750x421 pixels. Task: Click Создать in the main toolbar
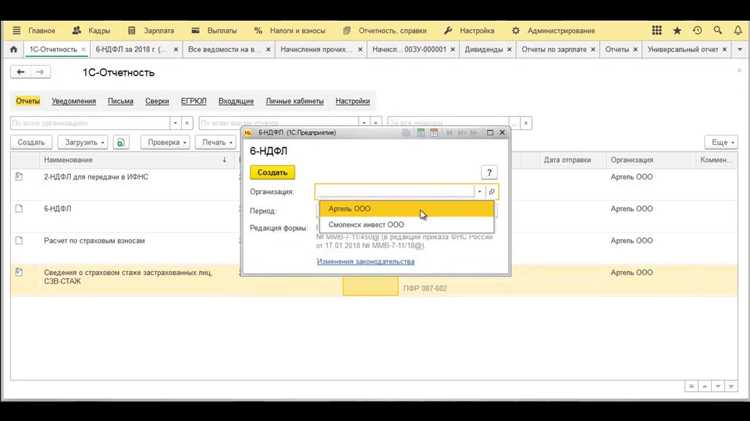[x=31, y=143]
